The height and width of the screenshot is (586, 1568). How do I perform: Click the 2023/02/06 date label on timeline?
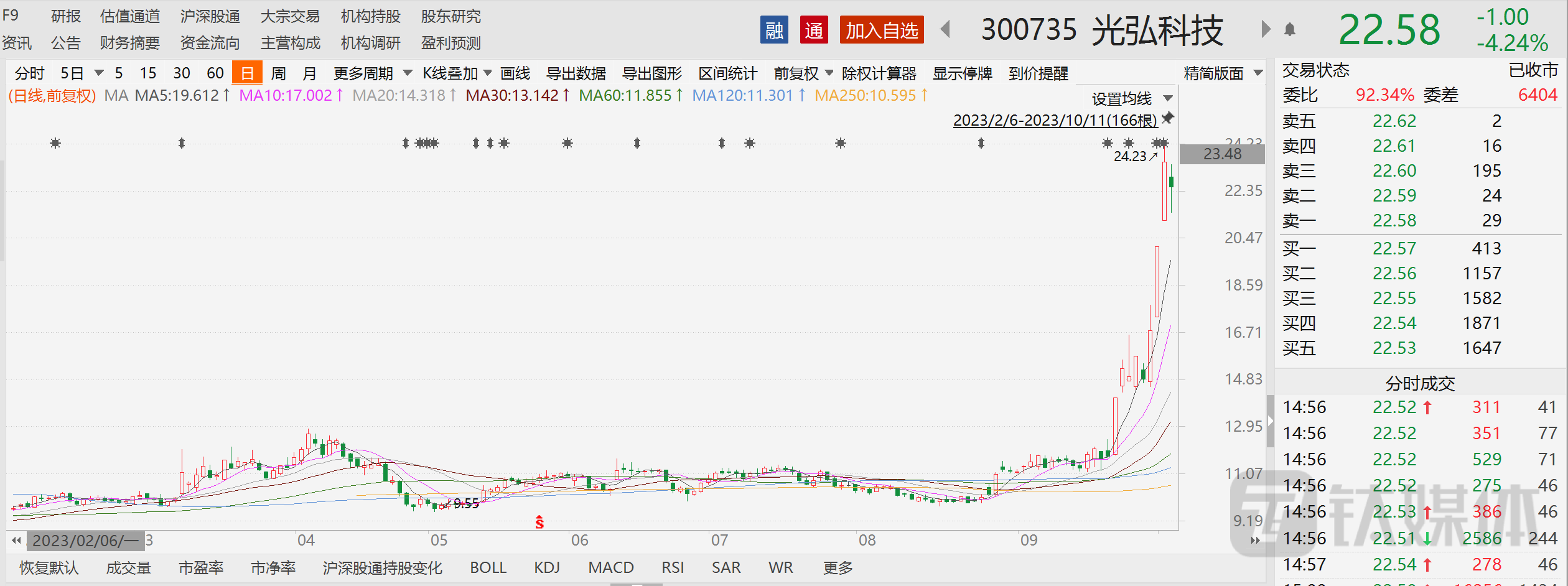point(85,541)
